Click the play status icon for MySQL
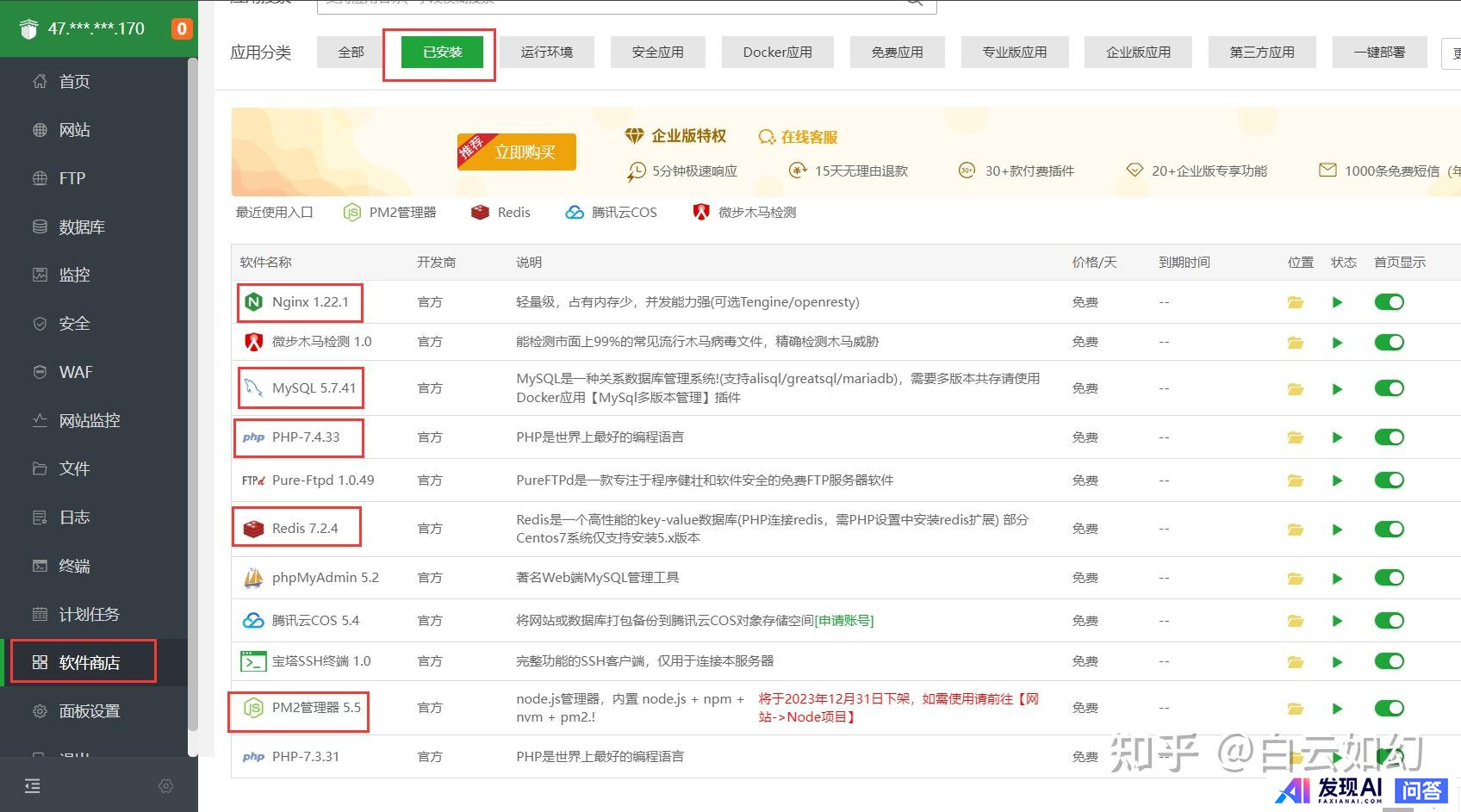 coord(1337,389)
